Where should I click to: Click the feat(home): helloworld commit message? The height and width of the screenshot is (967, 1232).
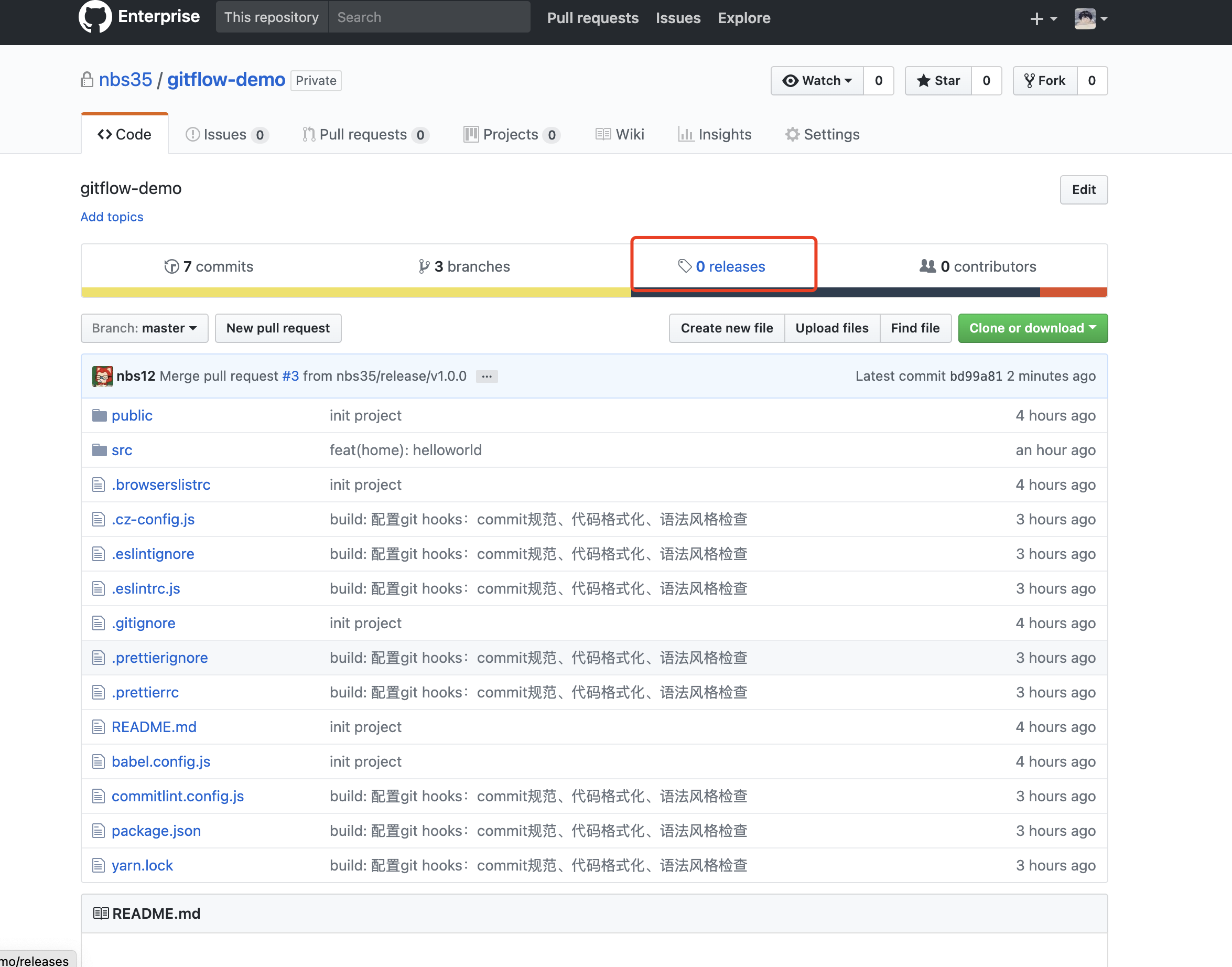(x=405, y=450)
